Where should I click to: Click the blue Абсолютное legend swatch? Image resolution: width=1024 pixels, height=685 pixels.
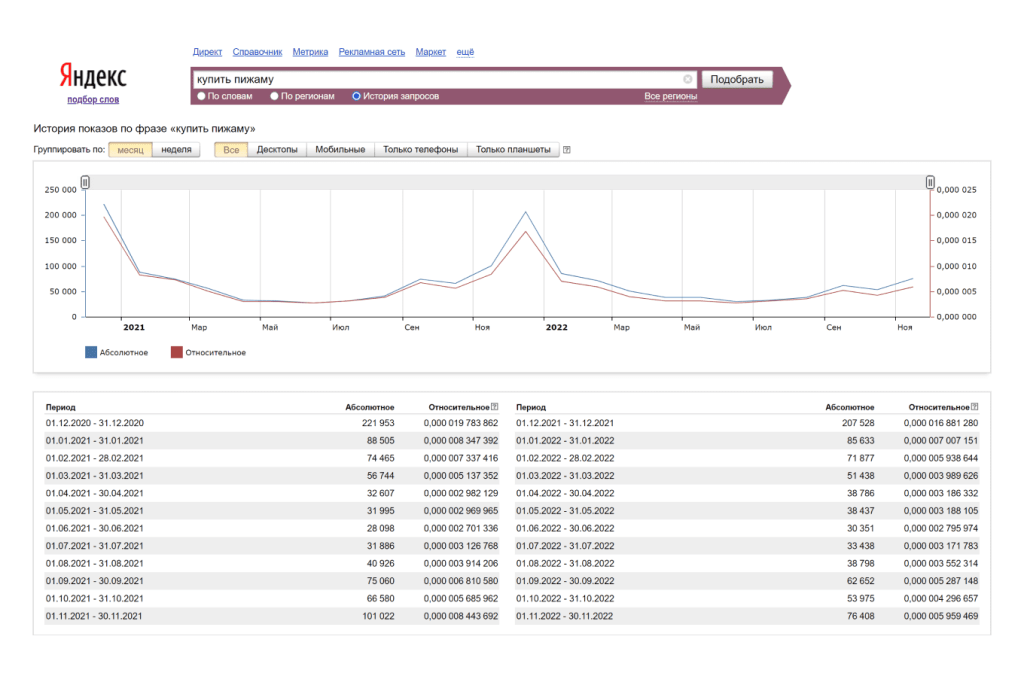pos(91,352)
